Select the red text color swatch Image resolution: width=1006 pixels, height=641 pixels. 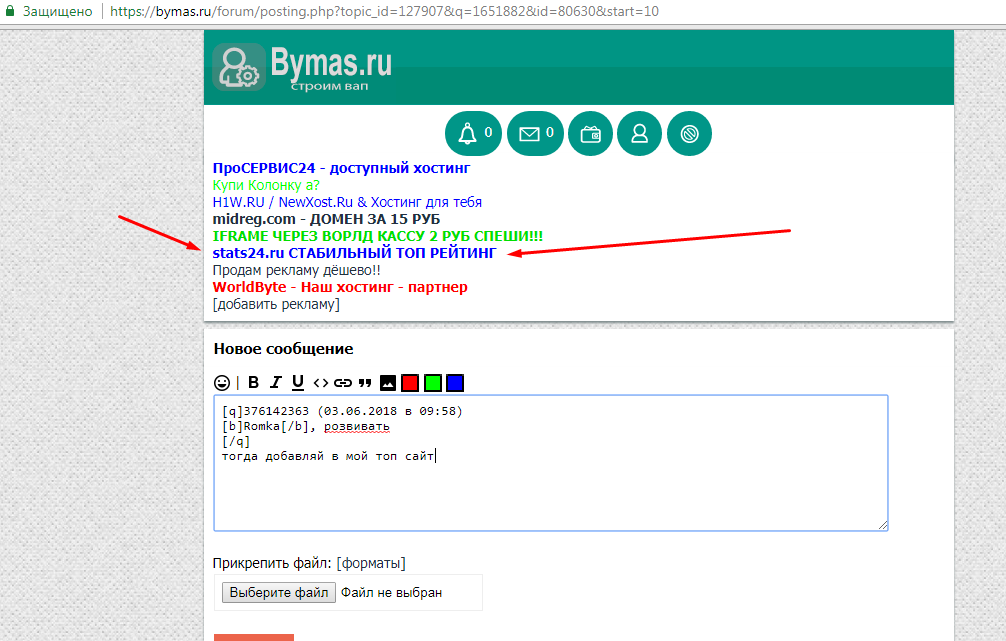point(410,382)
